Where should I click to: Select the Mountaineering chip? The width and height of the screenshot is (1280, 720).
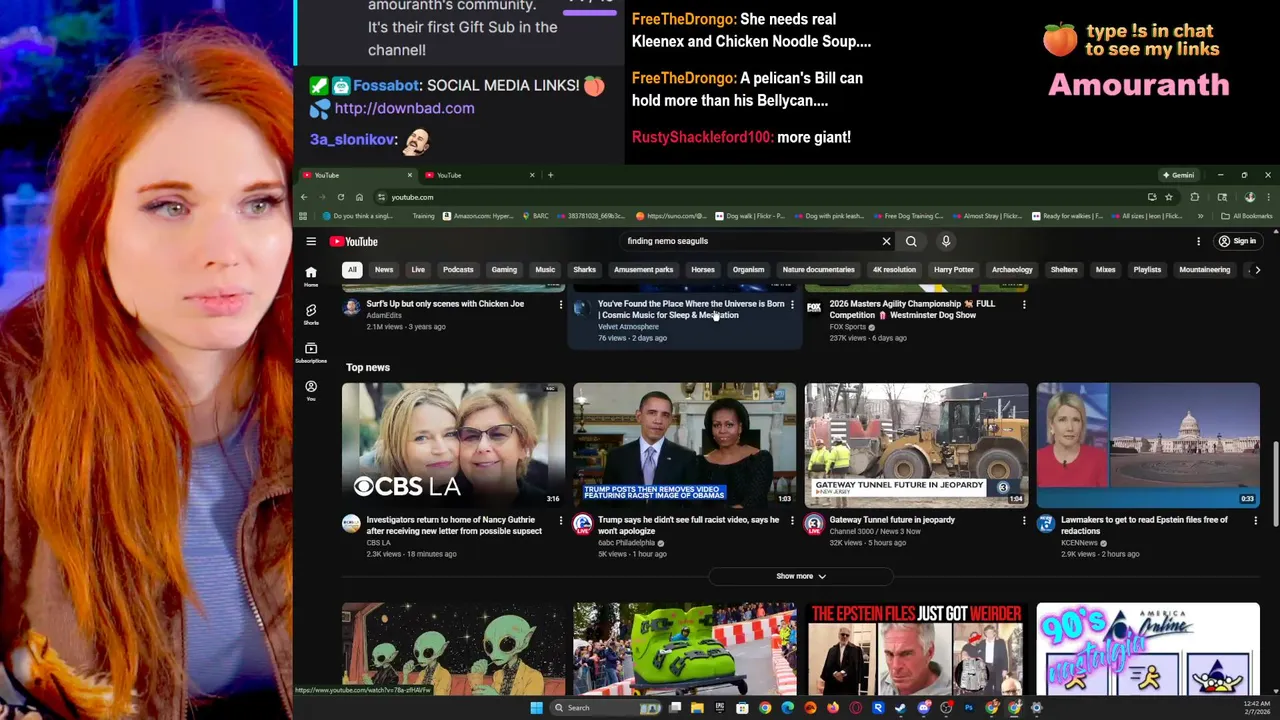click(1204, 269)
